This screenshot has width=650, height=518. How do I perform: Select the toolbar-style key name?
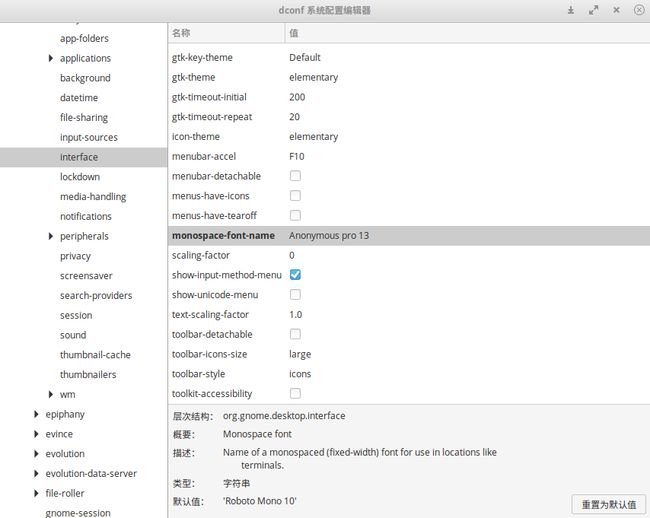198,374
